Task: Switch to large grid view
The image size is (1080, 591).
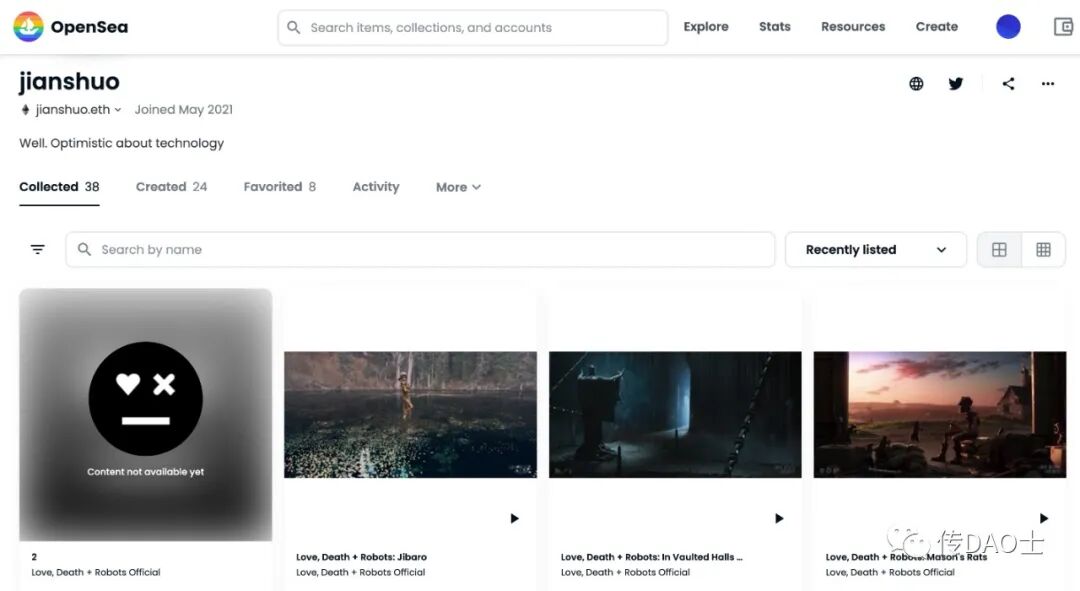Action: coord(999,249)
